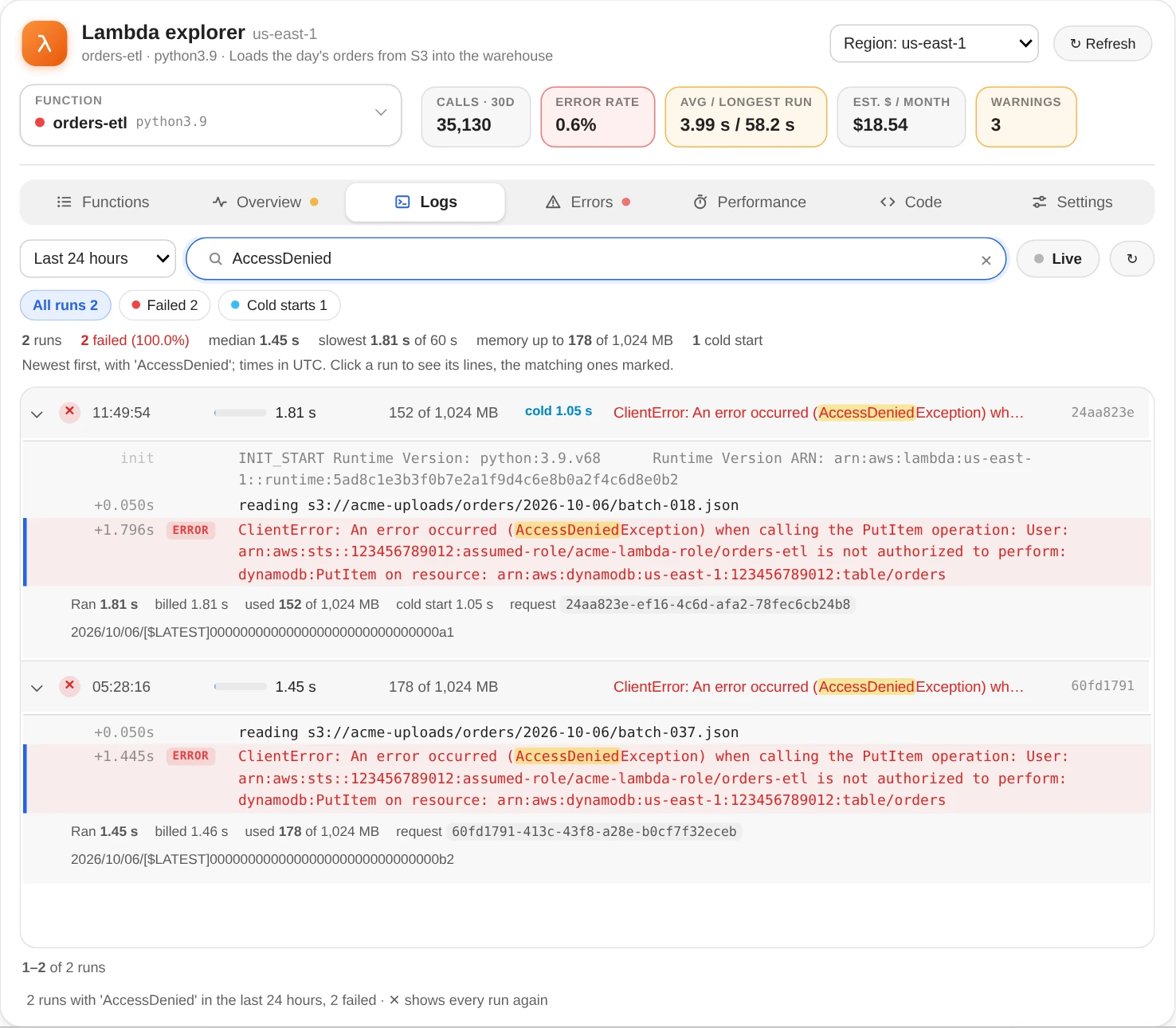Toggle Live log tailing
The image size is (1176, 1028).
[1058, 259]
